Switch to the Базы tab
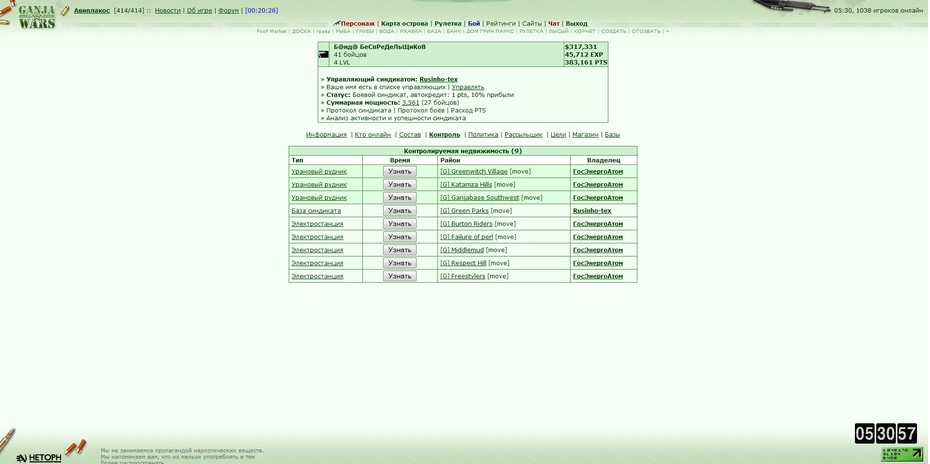 (x=612, y=135)
